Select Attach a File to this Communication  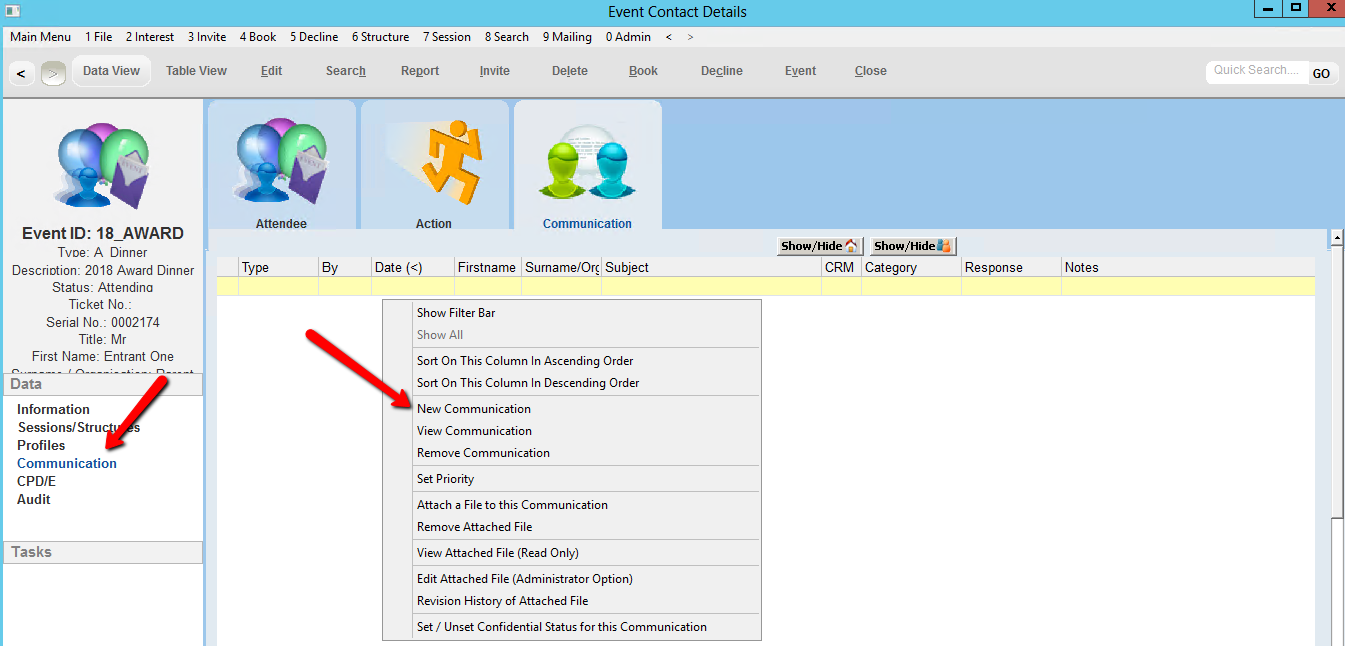512,505
